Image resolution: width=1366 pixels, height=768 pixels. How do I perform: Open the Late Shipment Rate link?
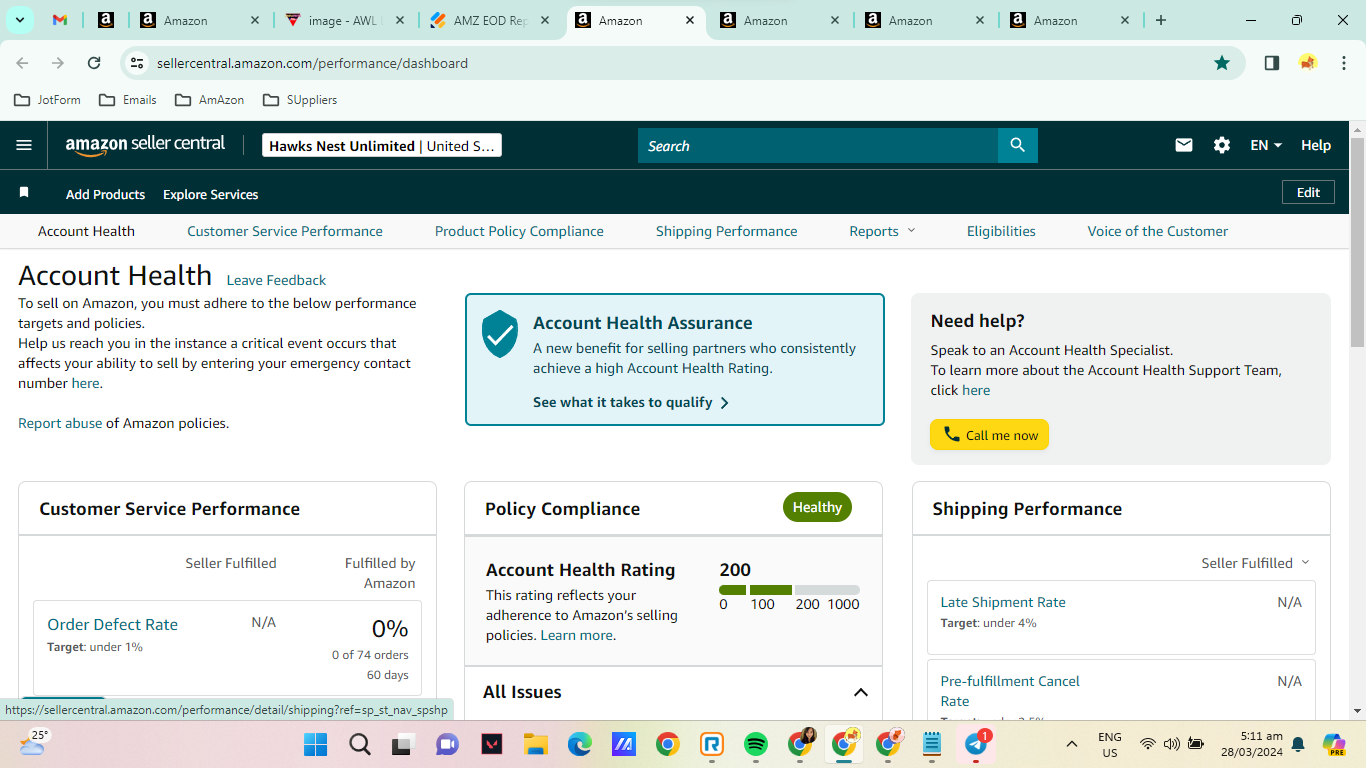click(x=1003, y=602)
